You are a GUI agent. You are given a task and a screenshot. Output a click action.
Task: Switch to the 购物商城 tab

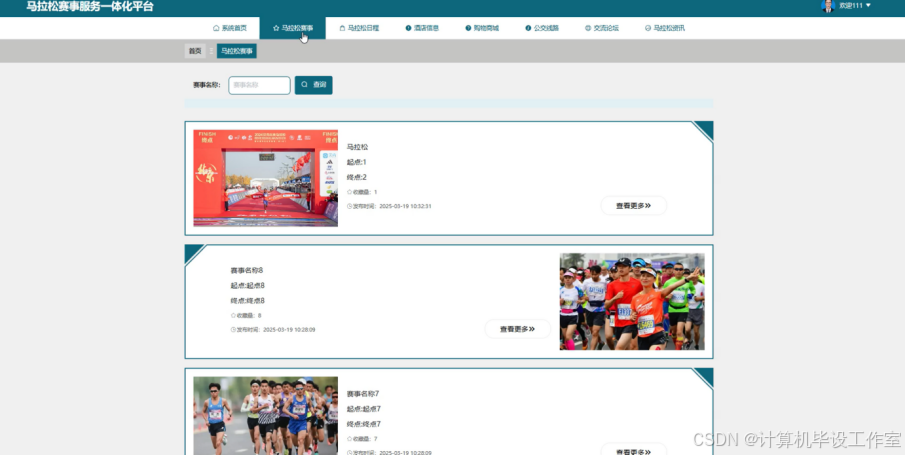pyautogui.click(x=482, y=28)
